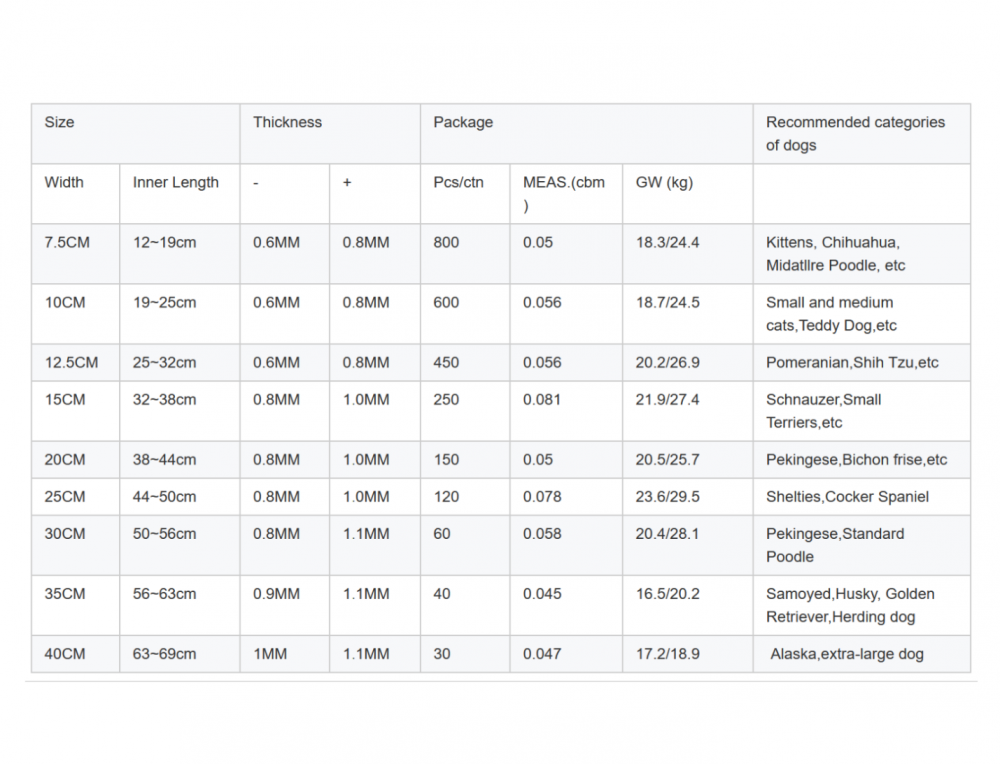Select the '18.7/24.5' weight cell
The width and height of the screenshot is (1000, 764).
688,314
